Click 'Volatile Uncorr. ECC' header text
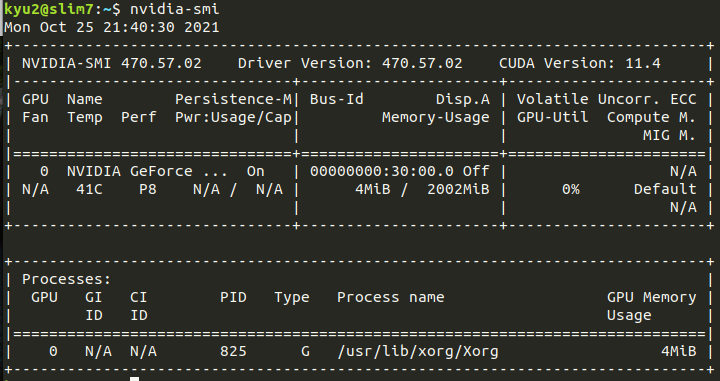This screenshot has height=381, width=720. point(607,99)
